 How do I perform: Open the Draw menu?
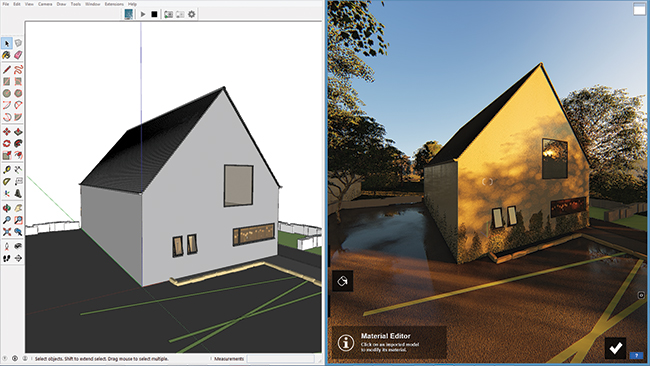61,4
